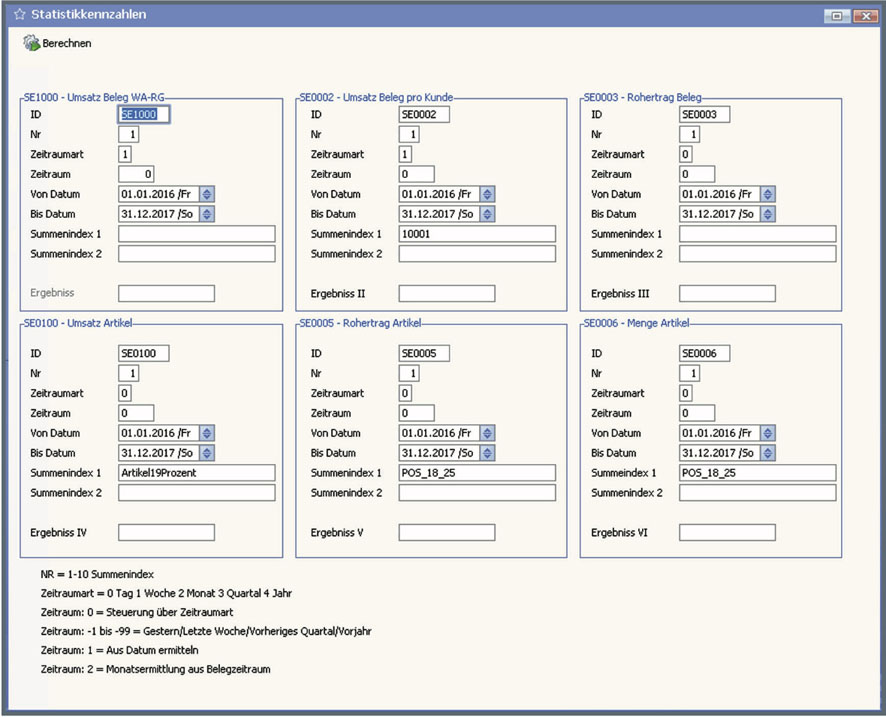Click the star icon in the title bar
Image resolution: width=886 pixels, height=717 pixels.
pos(19,15)
